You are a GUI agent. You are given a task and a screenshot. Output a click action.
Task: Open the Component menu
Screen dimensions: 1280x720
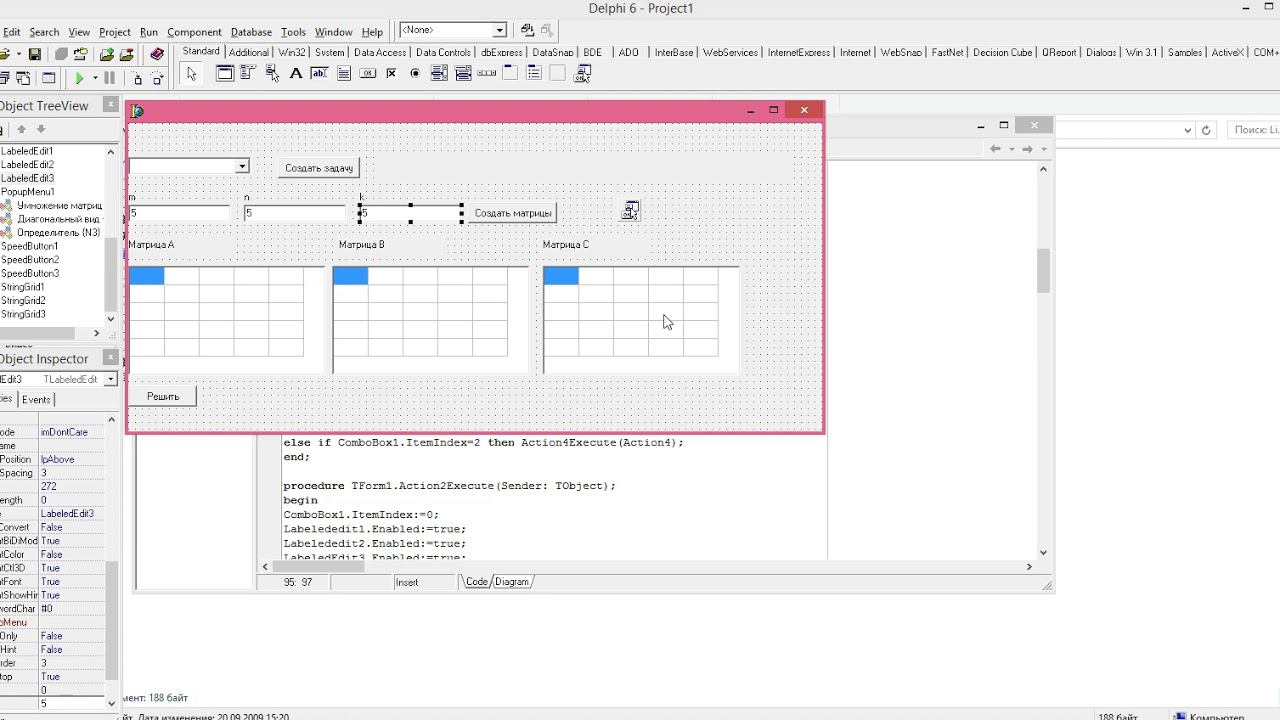click(x=194, y=32)
